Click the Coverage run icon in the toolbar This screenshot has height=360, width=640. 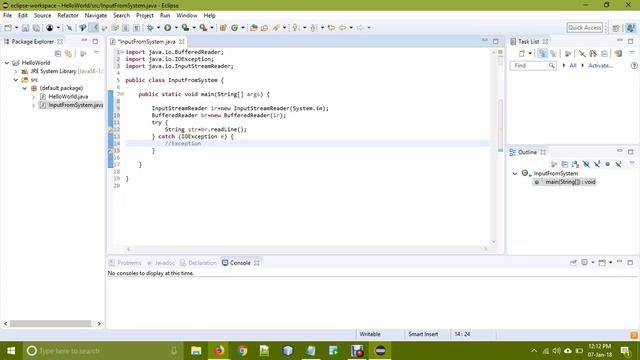(x=185, y=28)
